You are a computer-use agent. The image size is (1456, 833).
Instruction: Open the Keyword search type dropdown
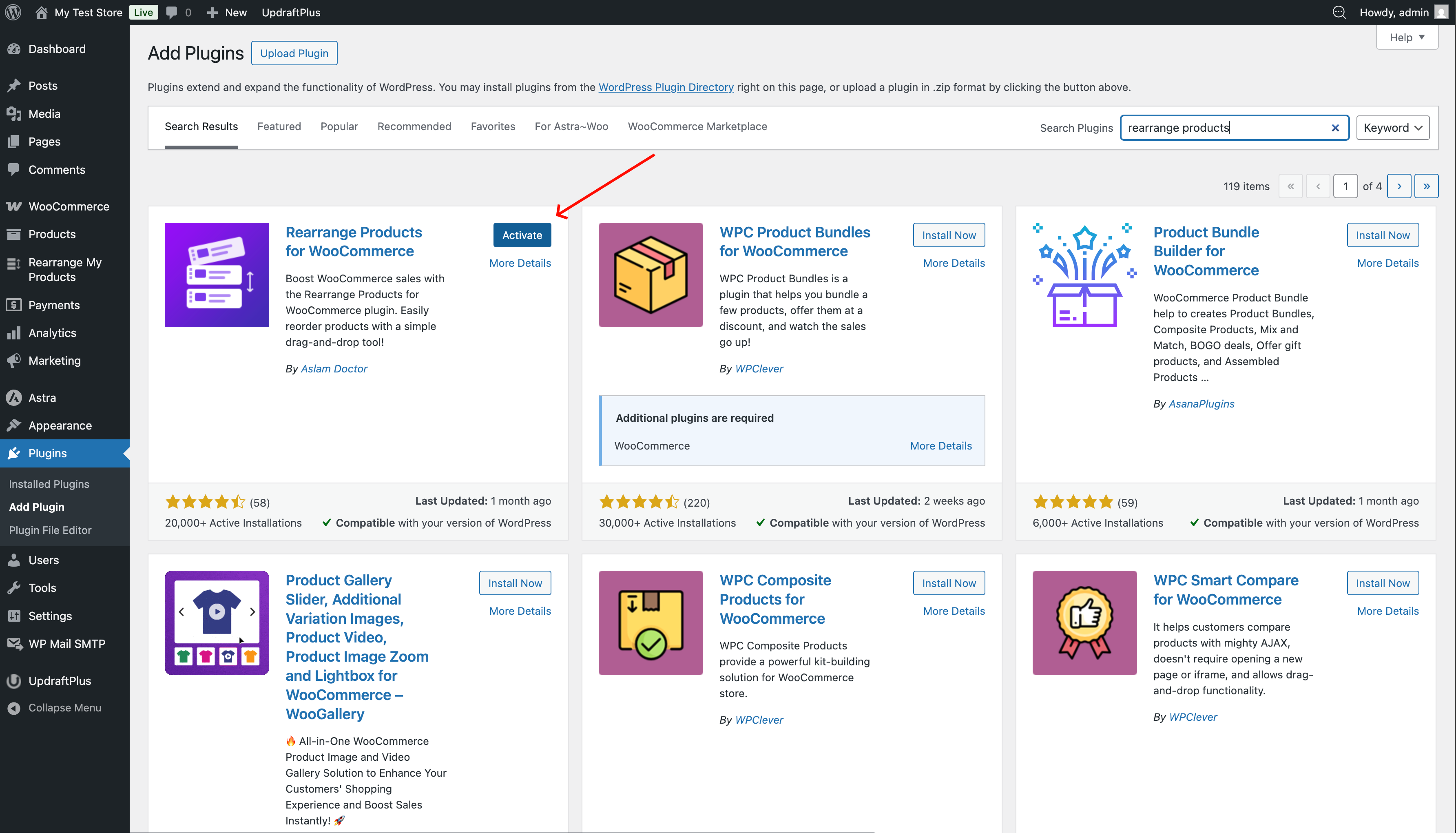coord(1392,128)
